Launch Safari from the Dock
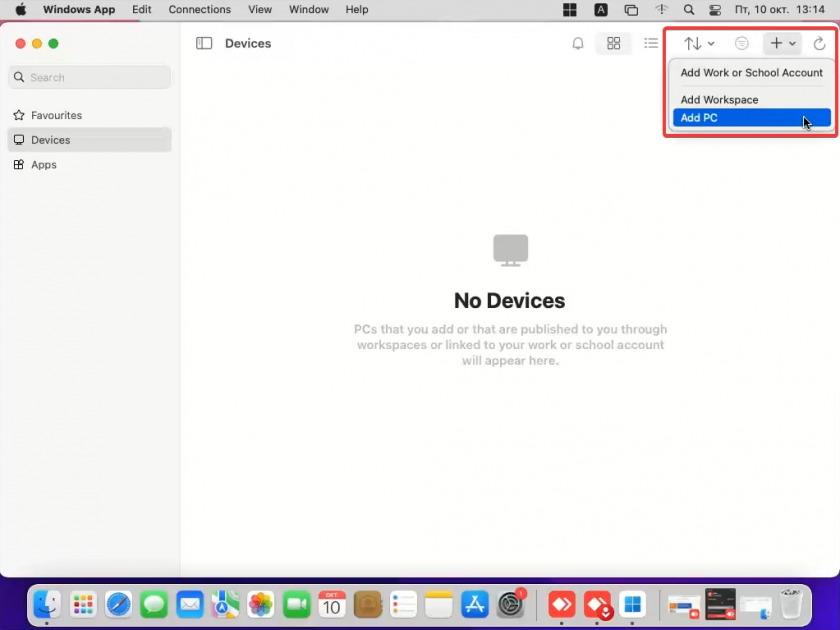Screen dimensions: 840x630 (x=118, y=605)
